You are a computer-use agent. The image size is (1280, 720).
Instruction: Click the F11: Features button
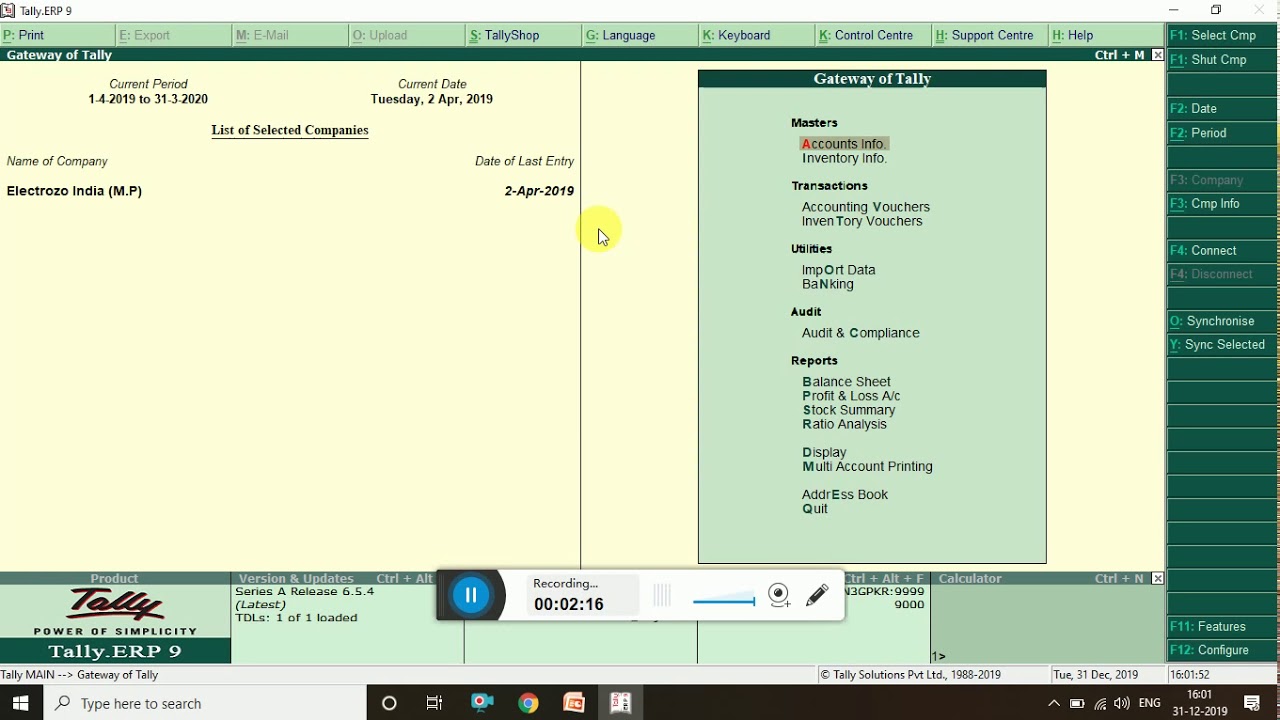click(1222, 627)
